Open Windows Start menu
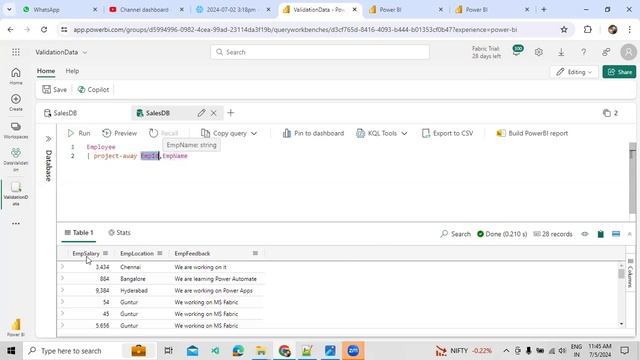 click(x=11, y=351)
